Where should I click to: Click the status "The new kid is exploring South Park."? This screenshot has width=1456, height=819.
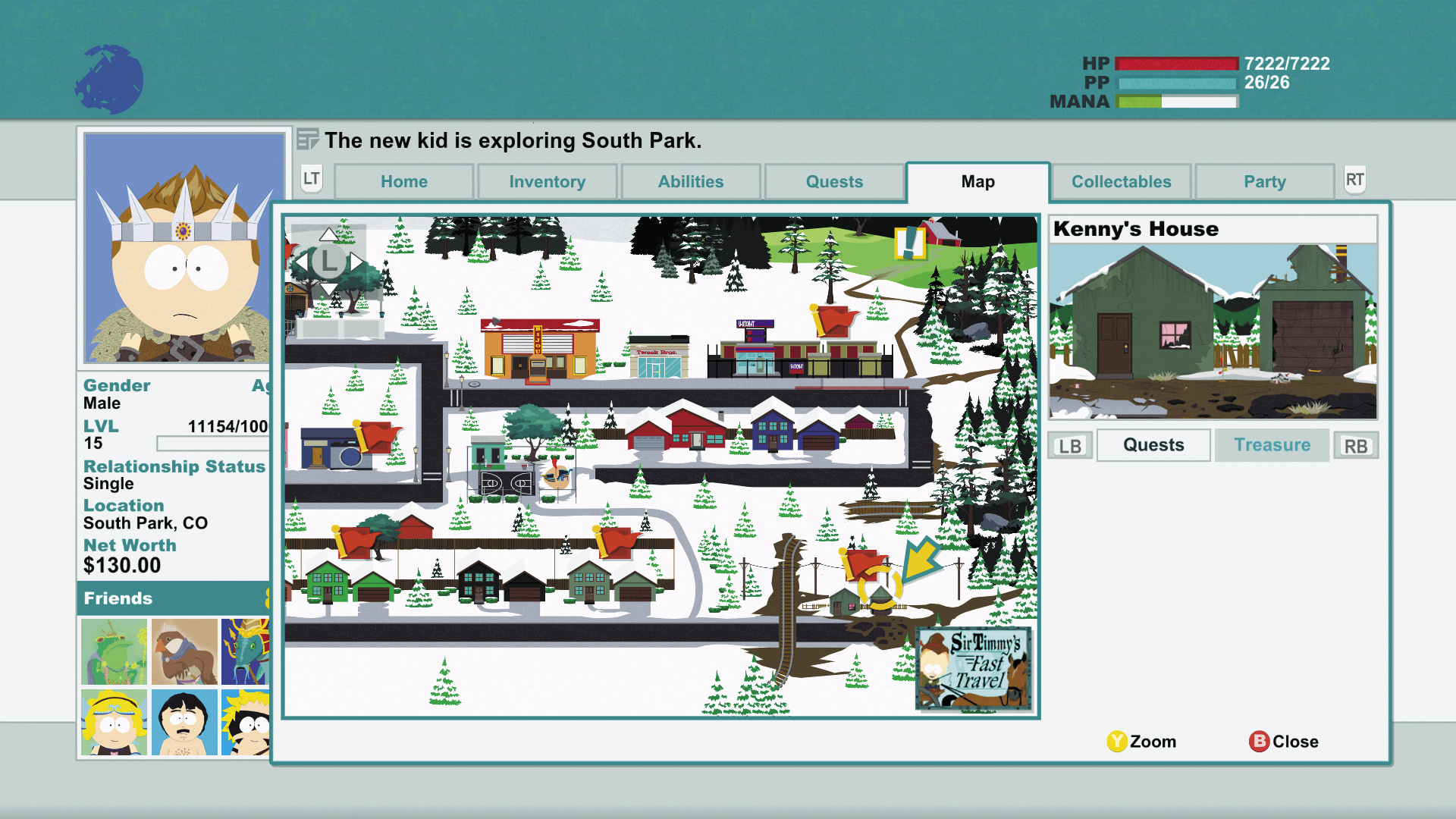513,140
